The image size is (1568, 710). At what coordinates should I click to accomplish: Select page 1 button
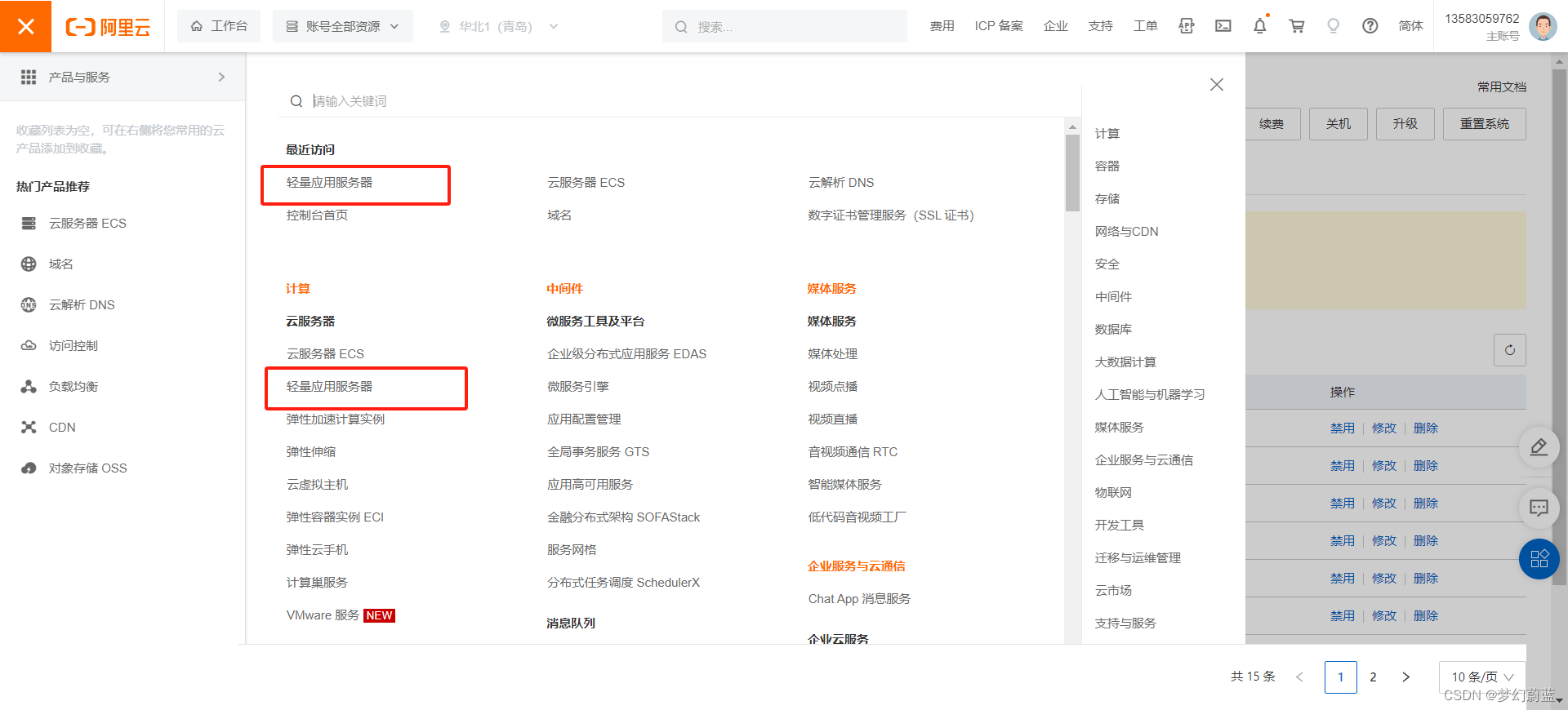coord(1341,677)
